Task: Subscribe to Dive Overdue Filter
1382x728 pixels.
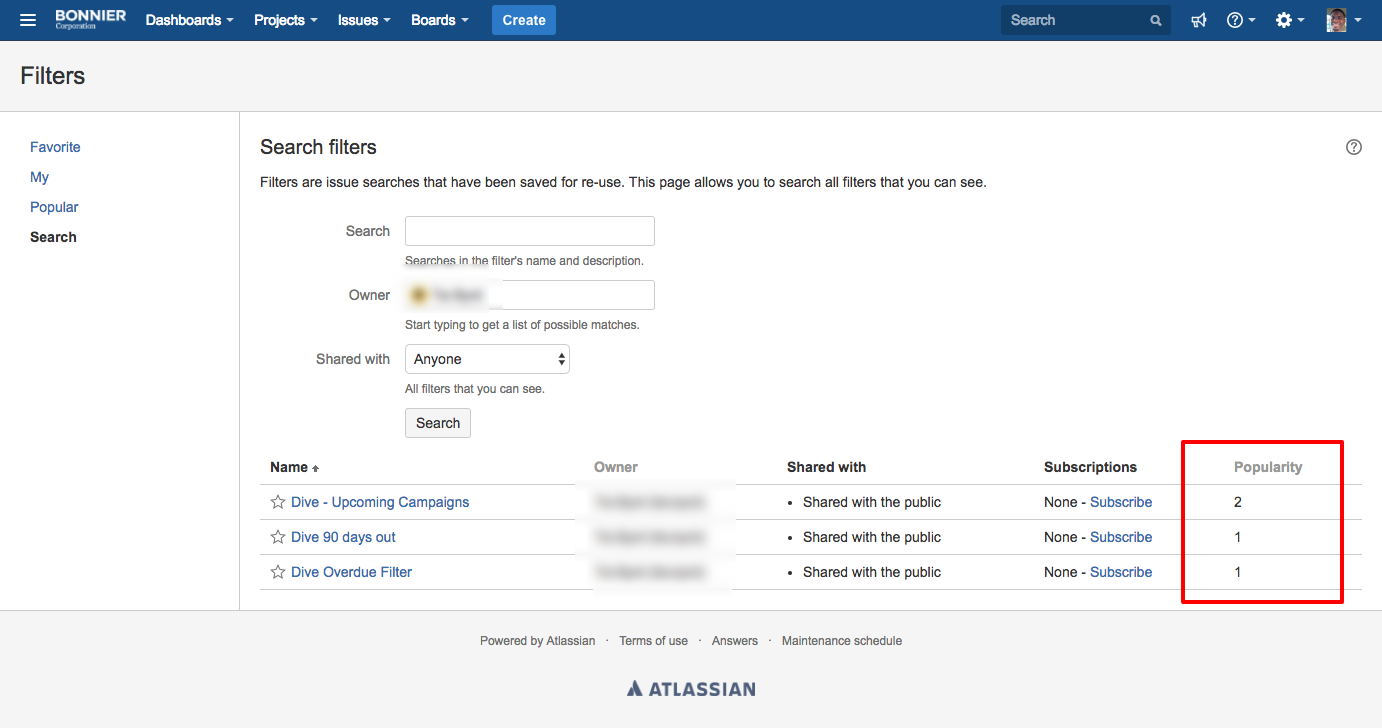Action: coord(1121,572)
